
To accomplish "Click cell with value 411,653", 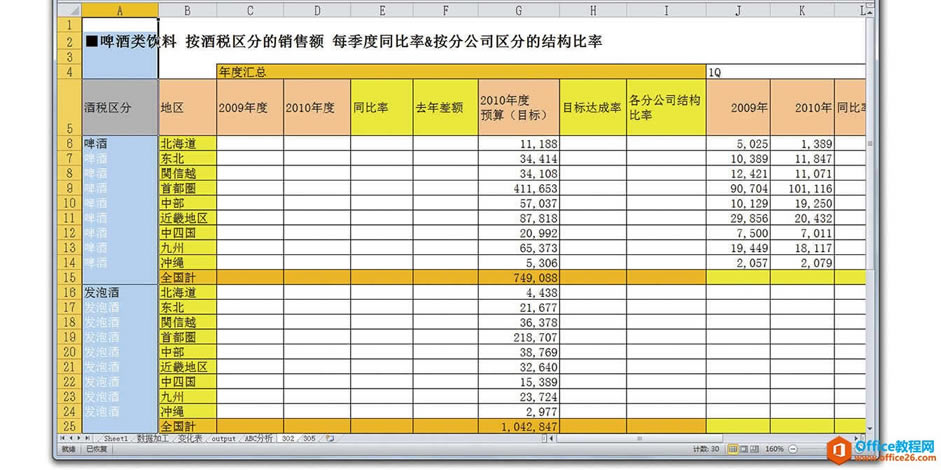I will click(519, 188).
